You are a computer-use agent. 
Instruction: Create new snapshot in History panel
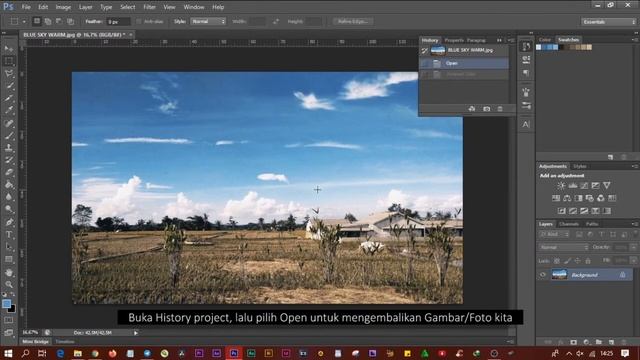click(487, 109)
